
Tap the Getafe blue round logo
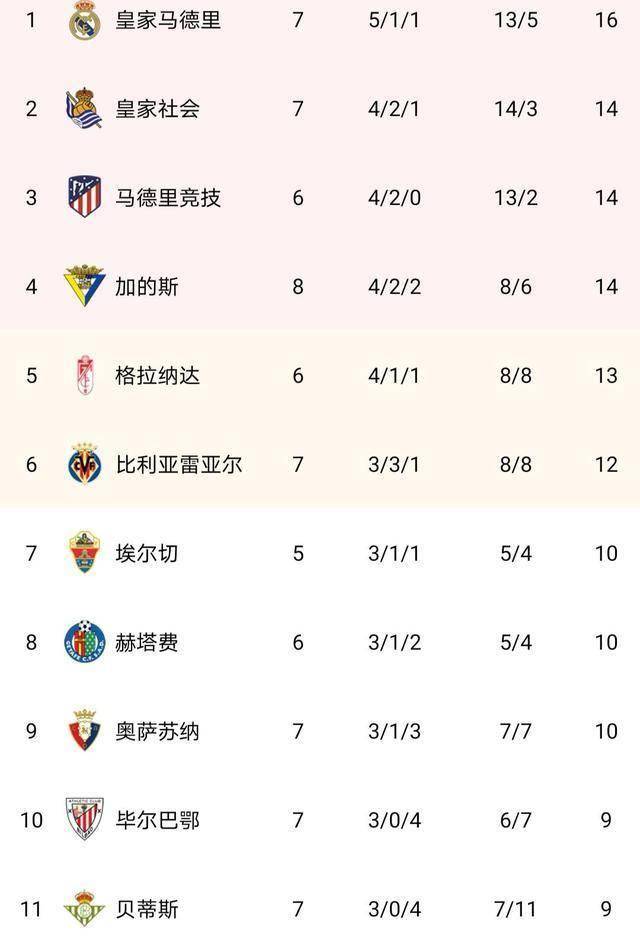coord(84,641)
